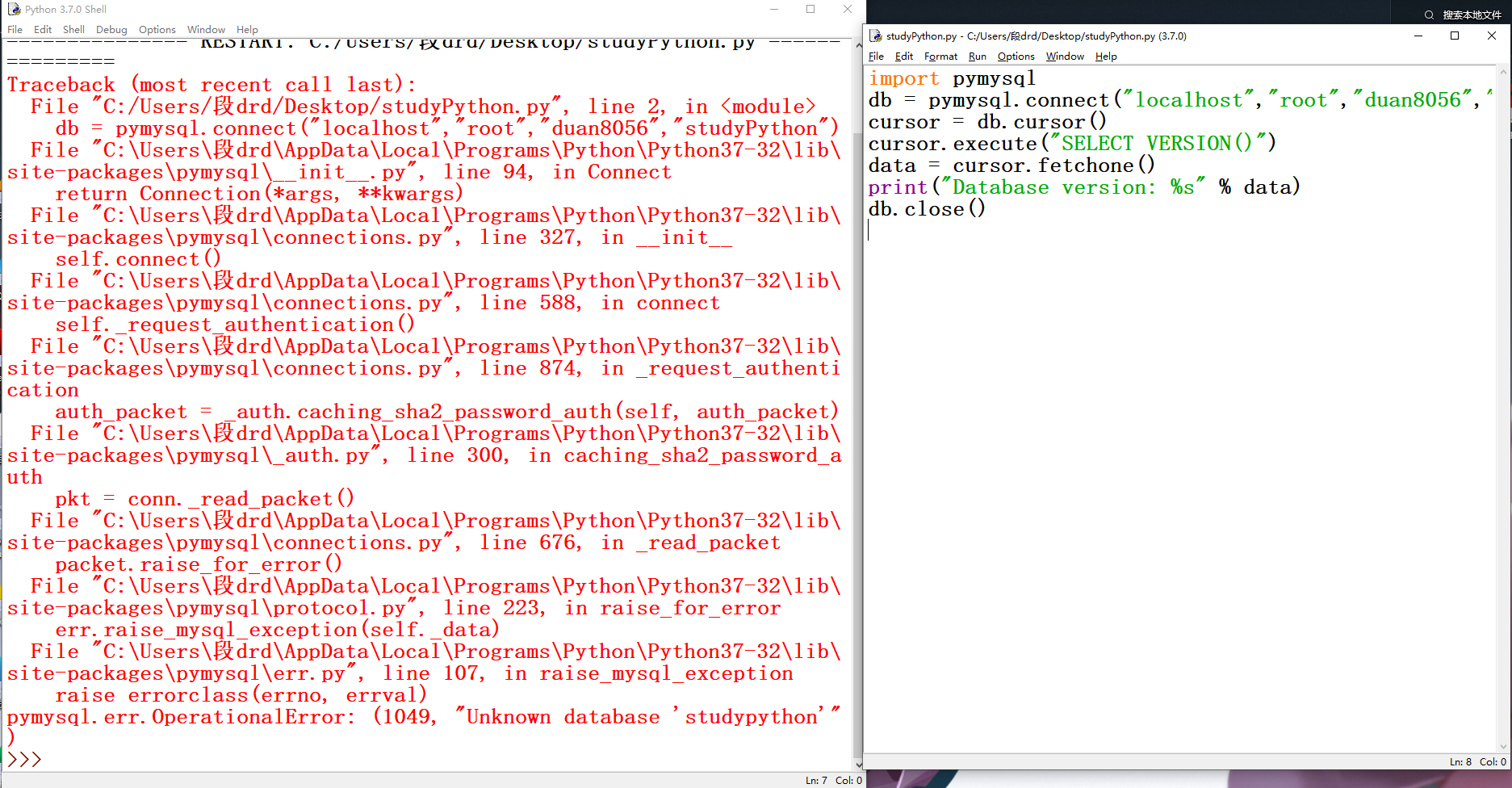1512x788 pixels.
Task: Click the Shell scrollbar's down arrow
Action: (x=858, y=765)
